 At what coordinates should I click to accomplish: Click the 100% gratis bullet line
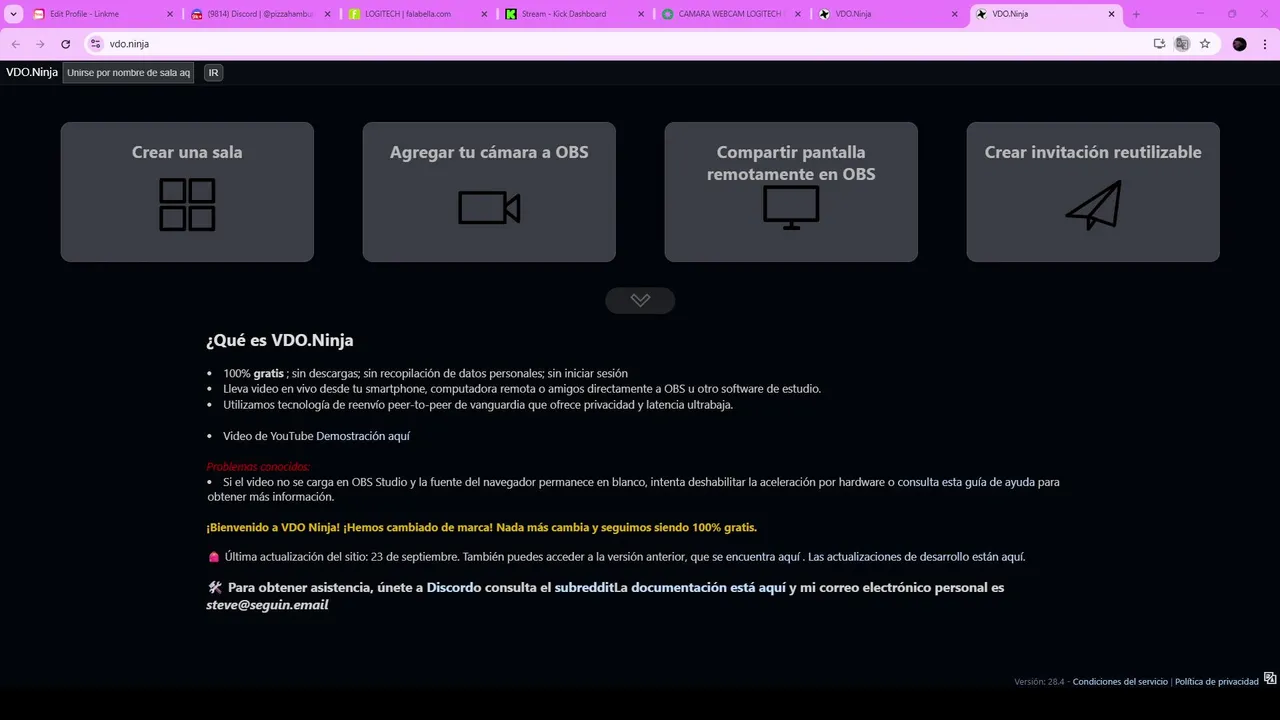425,373
